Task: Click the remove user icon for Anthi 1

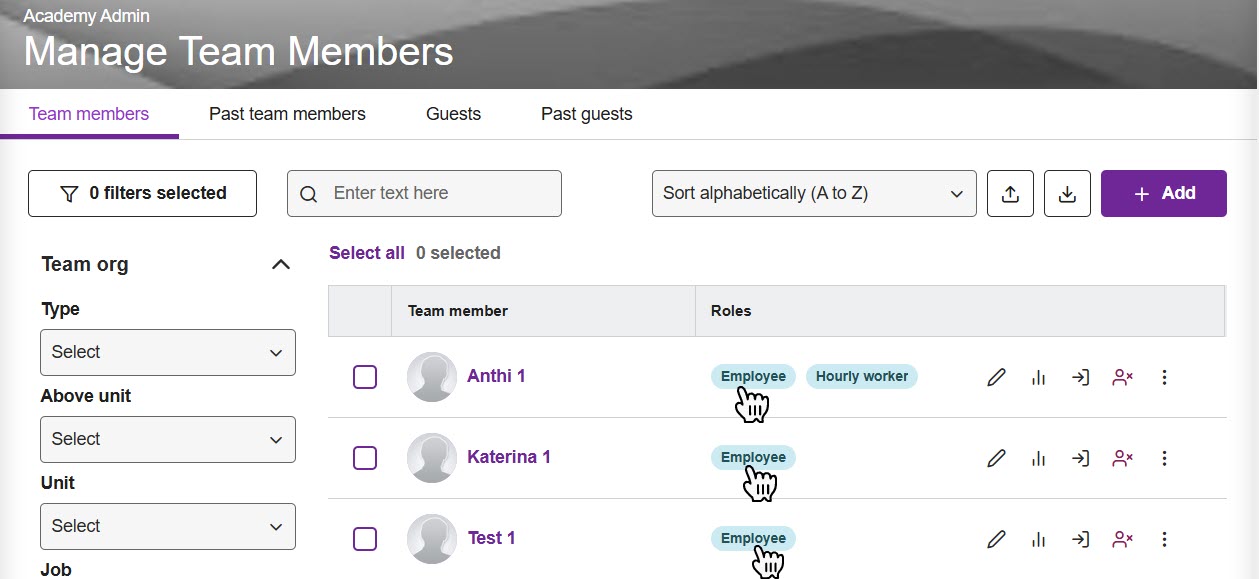Action: [1122, 377]
